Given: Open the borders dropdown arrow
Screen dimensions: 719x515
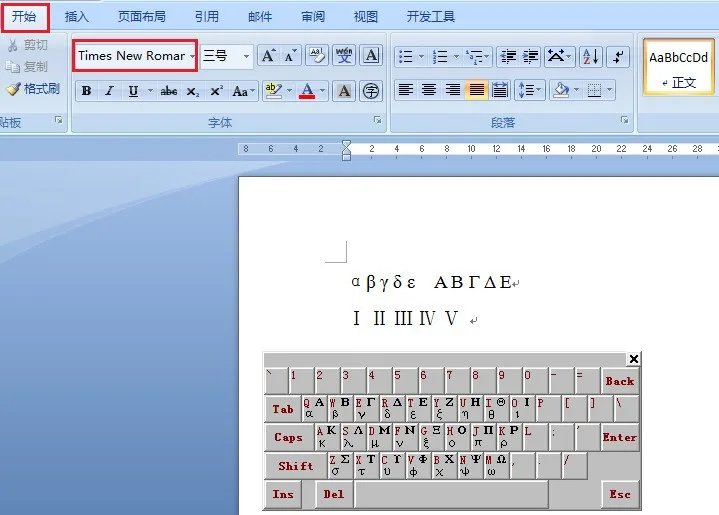Looking at the screenshot, I should 609,89.
